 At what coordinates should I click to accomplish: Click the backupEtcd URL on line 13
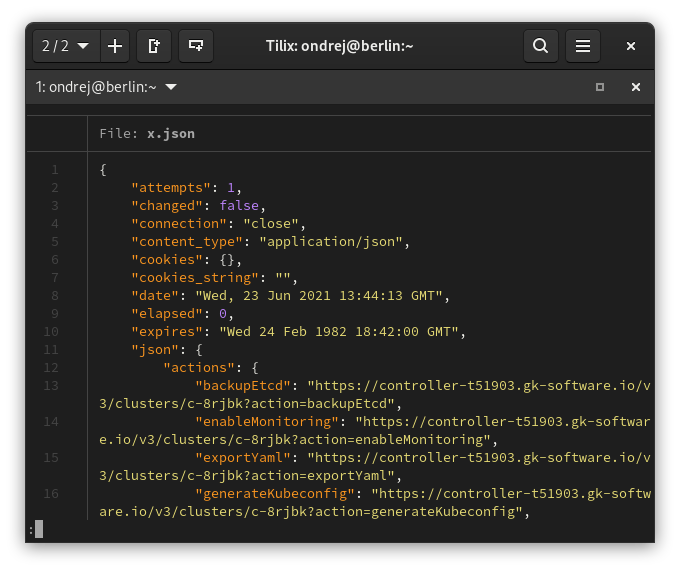click(x=478, y=385)
